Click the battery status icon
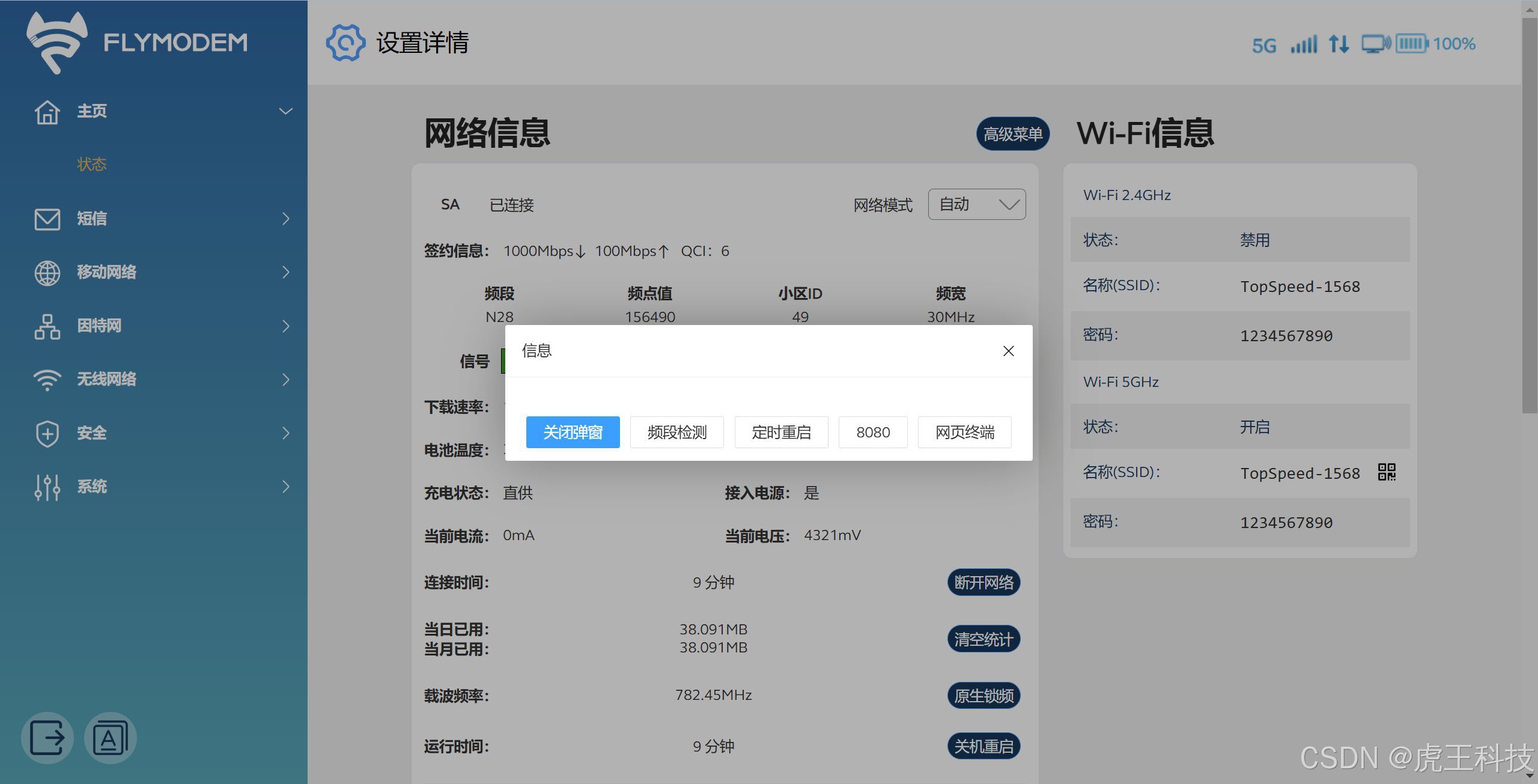 (x=1411, y=43)
